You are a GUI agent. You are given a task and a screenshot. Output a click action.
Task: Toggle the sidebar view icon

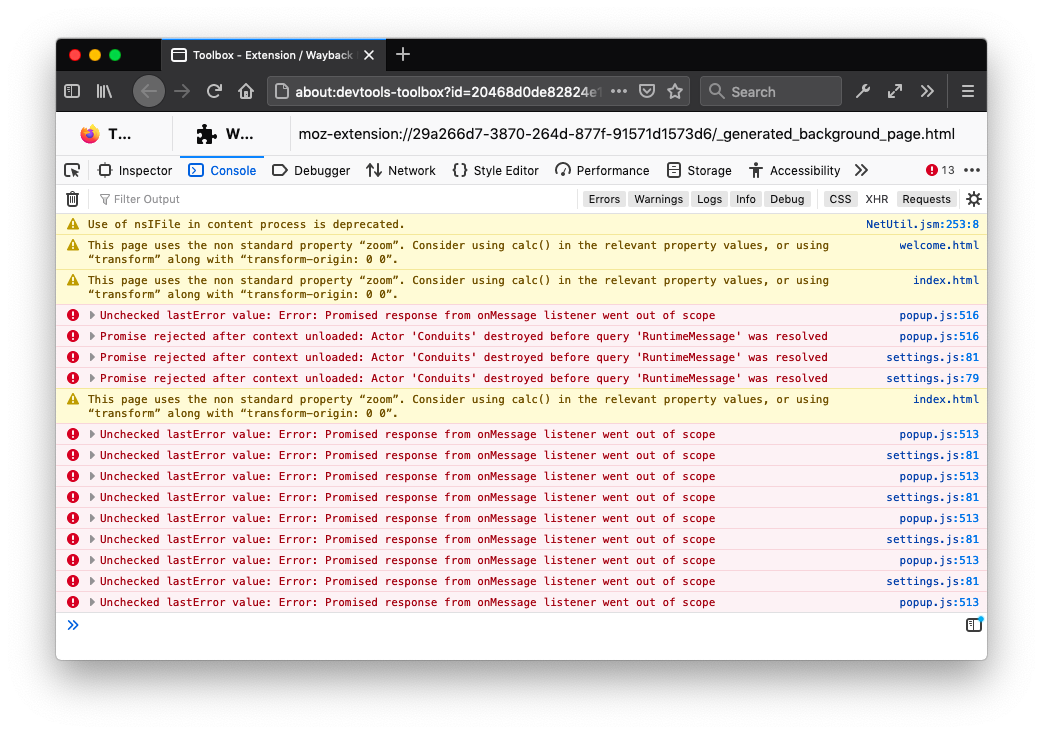(x=72, y=91)
